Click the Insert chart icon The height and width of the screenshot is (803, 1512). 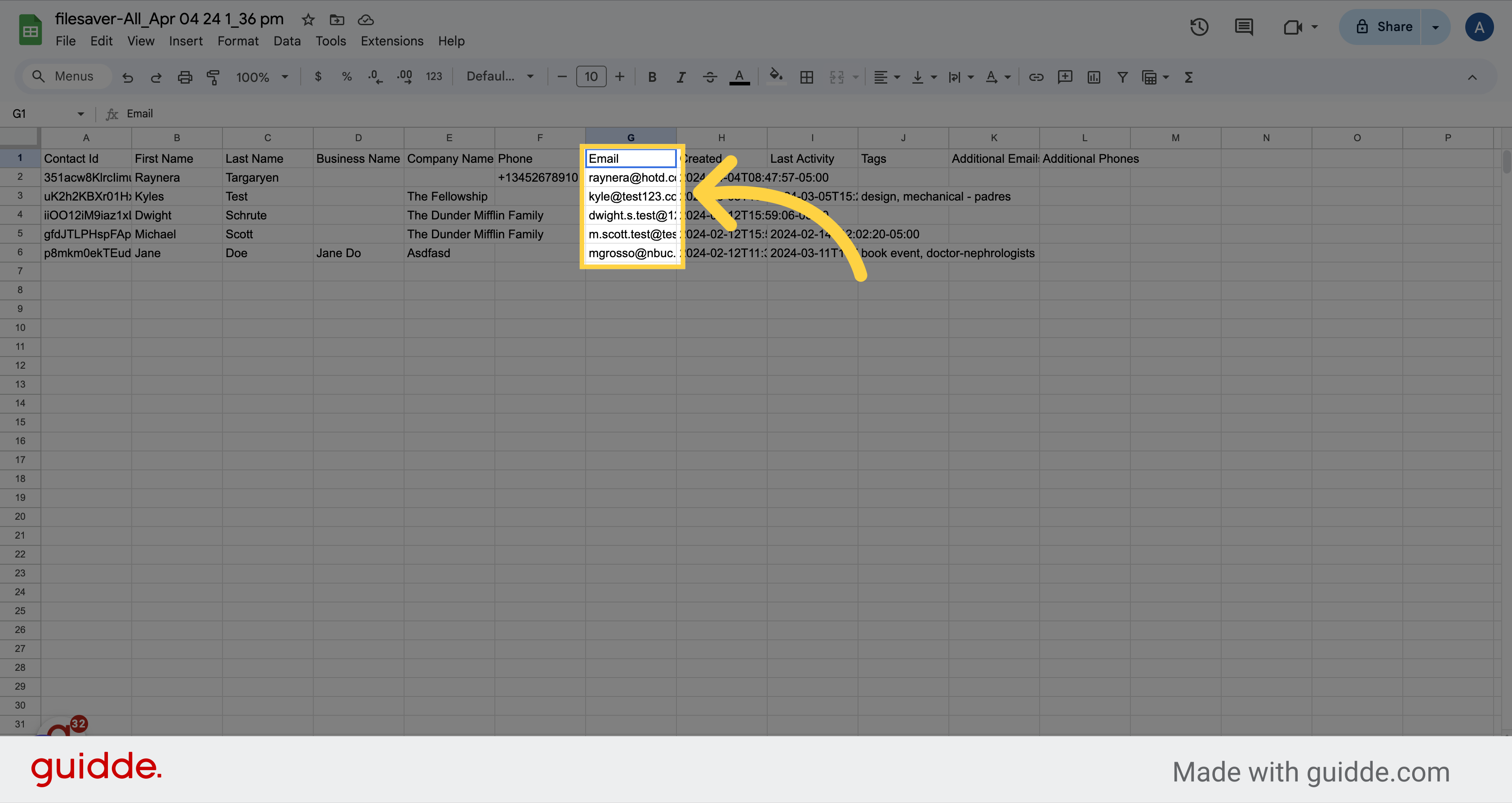(1094, 77)
